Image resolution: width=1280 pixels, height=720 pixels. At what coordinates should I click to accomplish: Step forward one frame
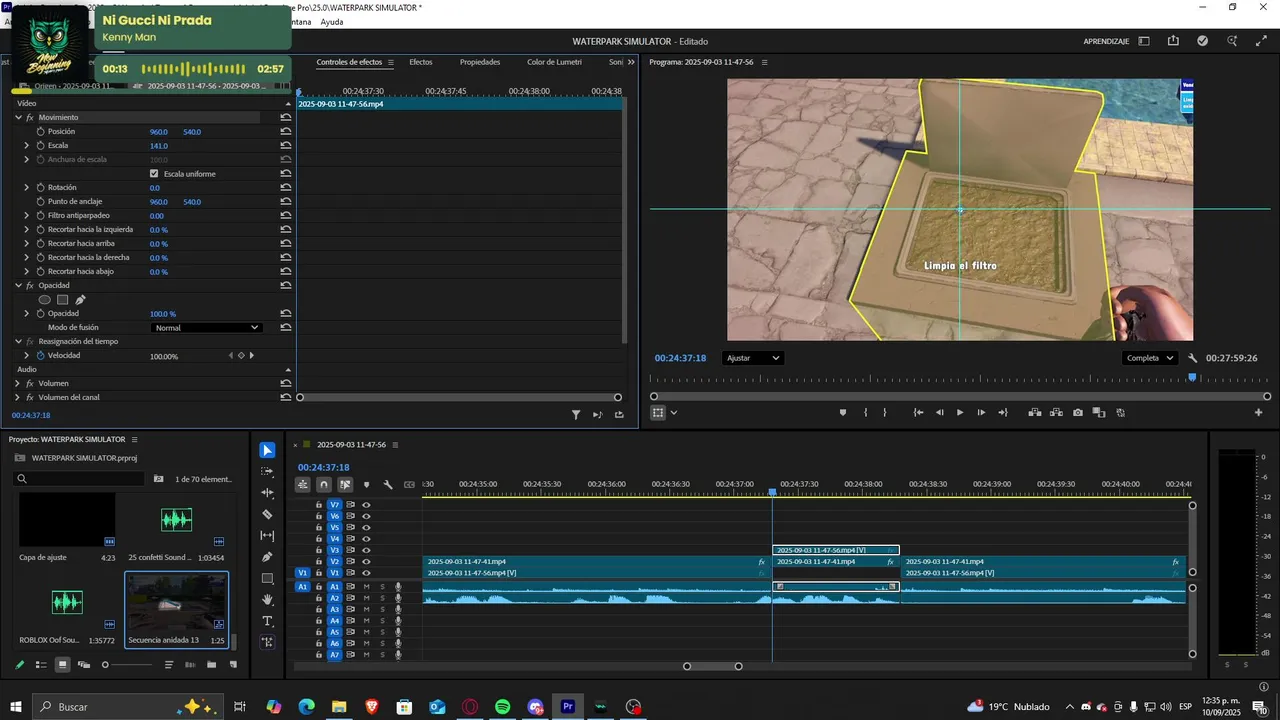[981, 413]
